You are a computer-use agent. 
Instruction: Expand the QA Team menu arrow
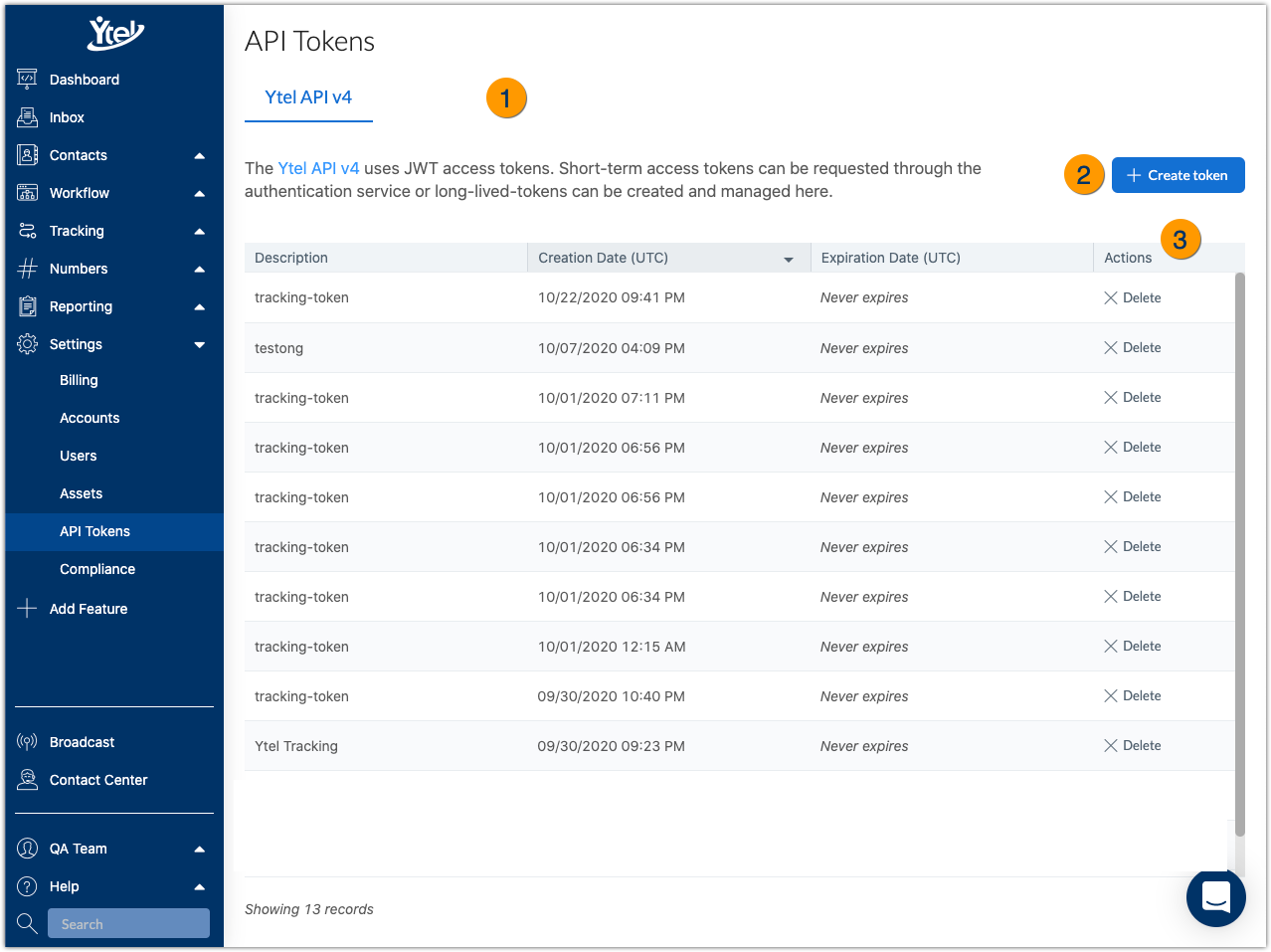coord(199,849)
